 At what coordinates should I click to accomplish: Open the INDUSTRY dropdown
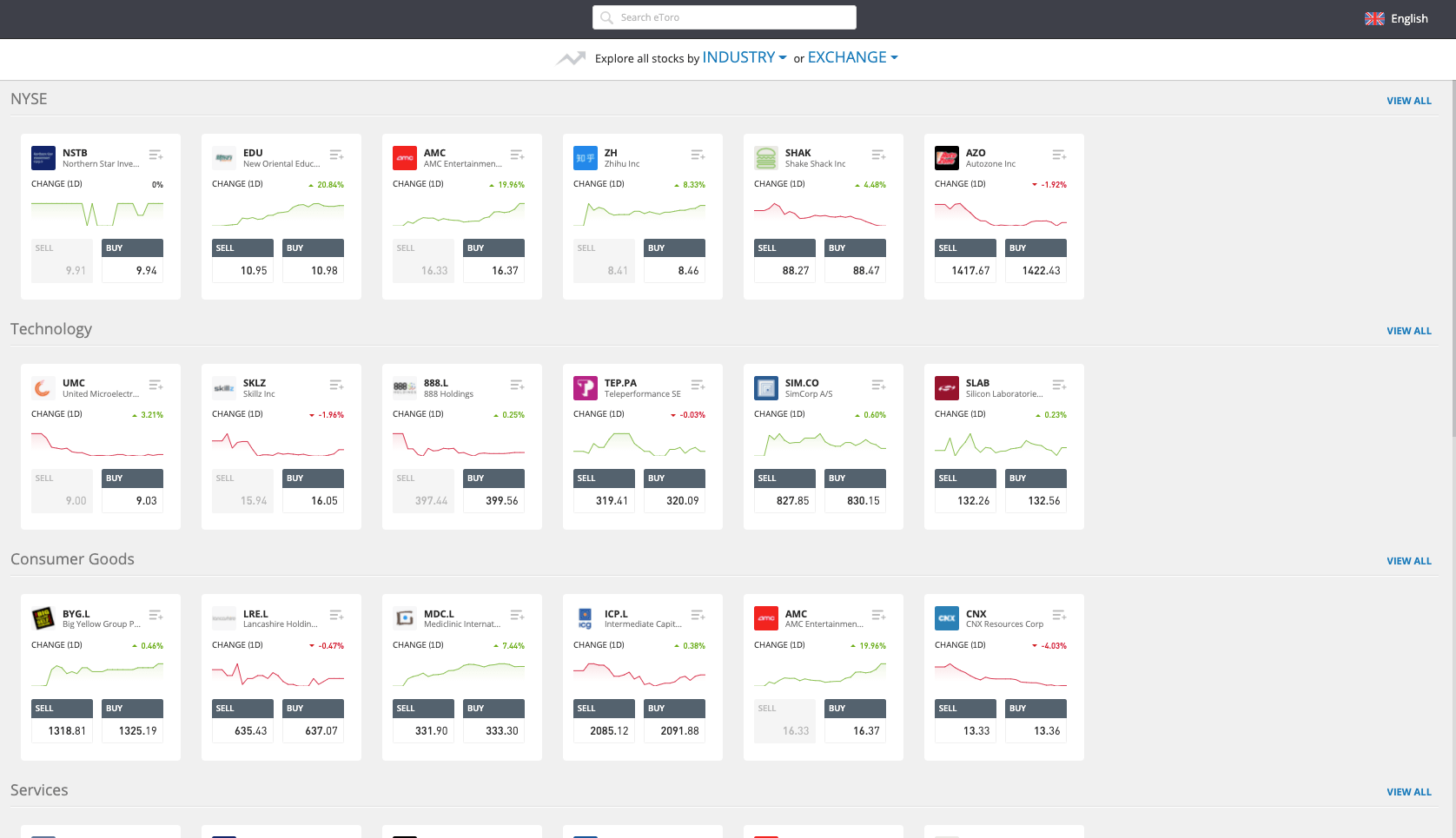click(745, 57)
